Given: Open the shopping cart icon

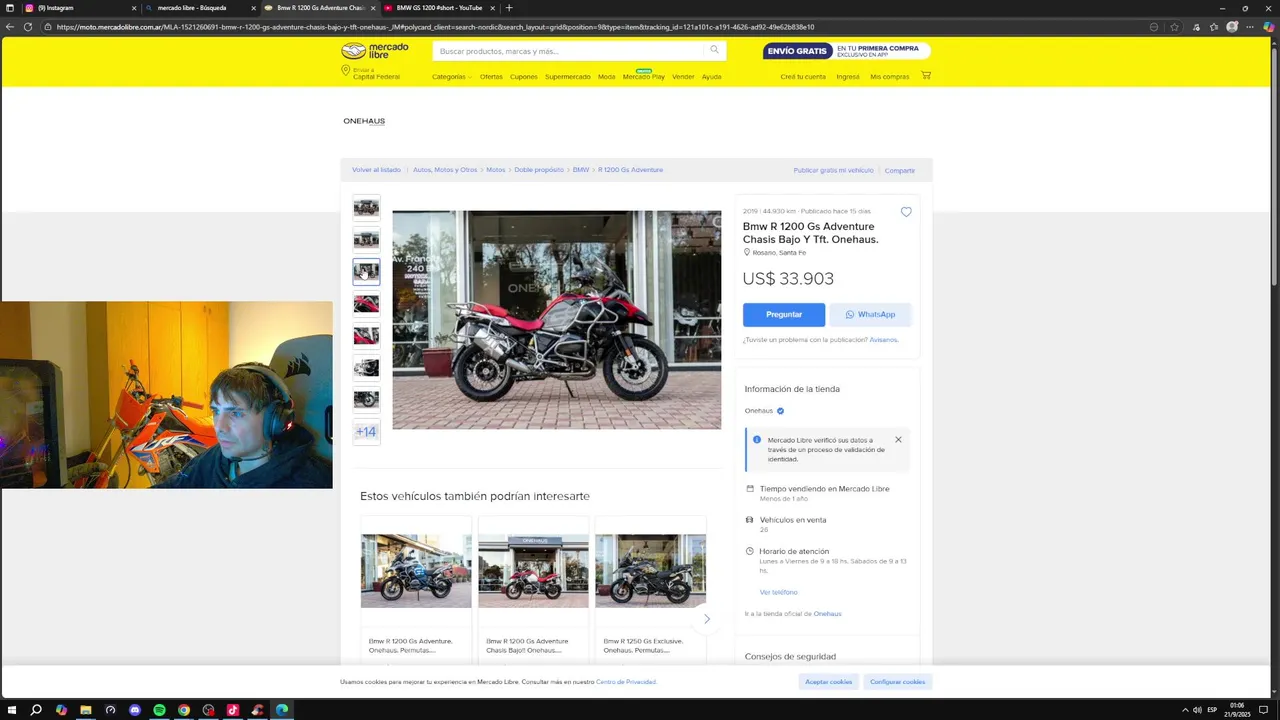Looking at the screenshot, I should [926, 75].
